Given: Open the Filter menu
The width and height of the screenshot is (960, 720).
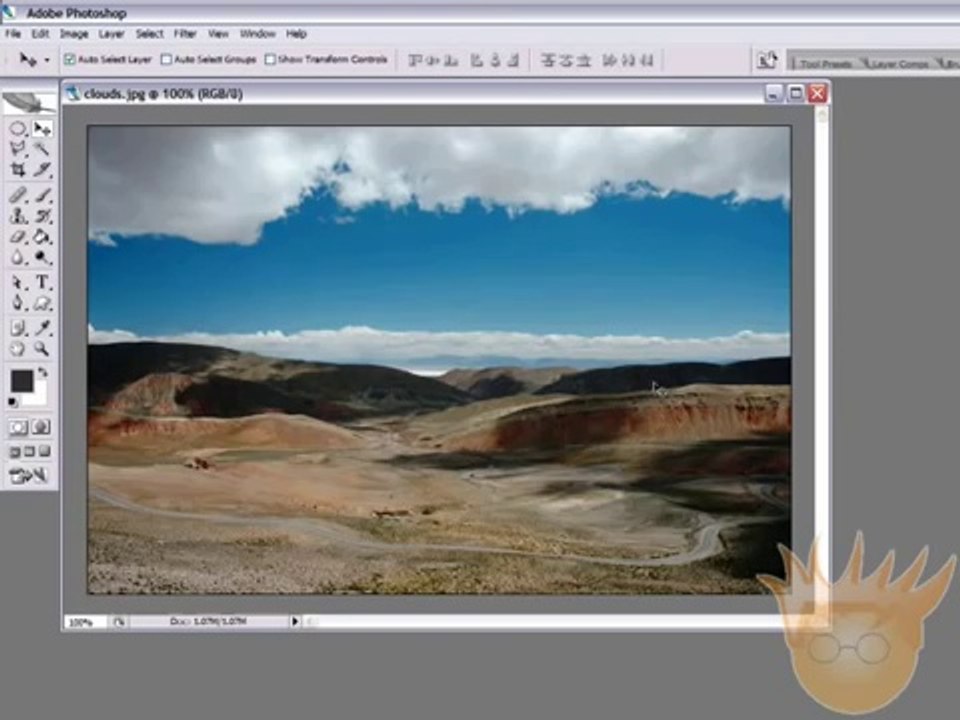Looking at the screenshot, I should tap(185, 34).
